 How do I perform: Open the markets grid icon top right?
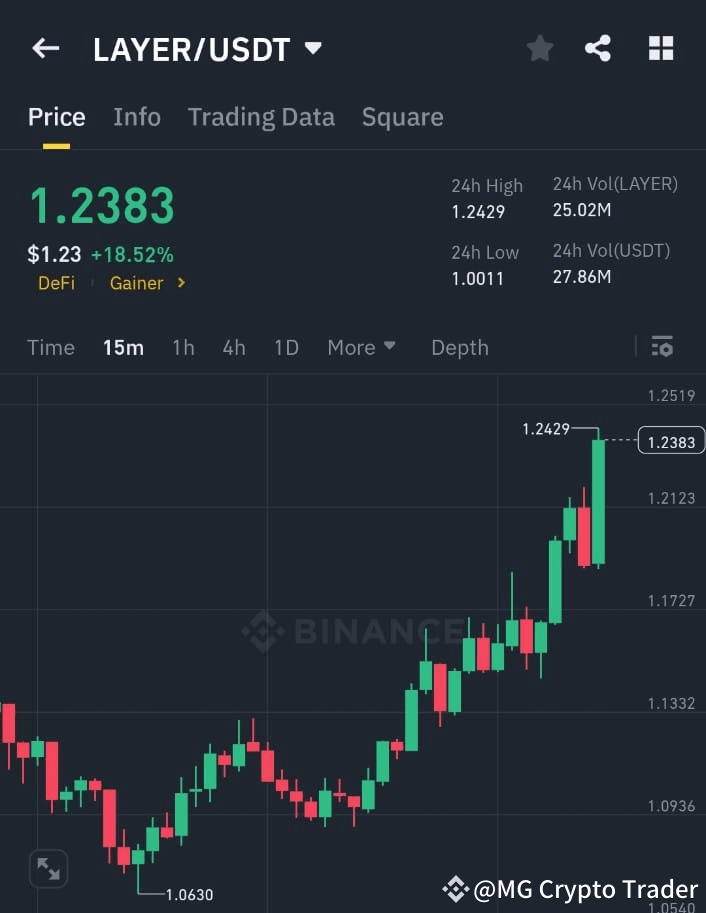click(x=660, y=48)
